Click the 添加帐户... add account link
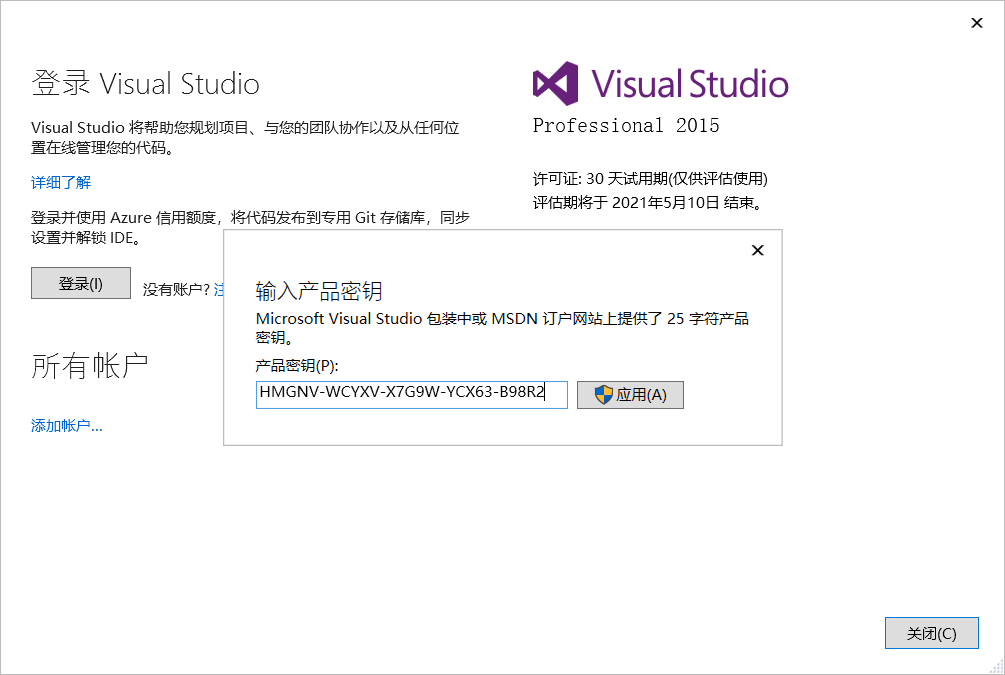 pyautogui.click(x=67, y=426)
